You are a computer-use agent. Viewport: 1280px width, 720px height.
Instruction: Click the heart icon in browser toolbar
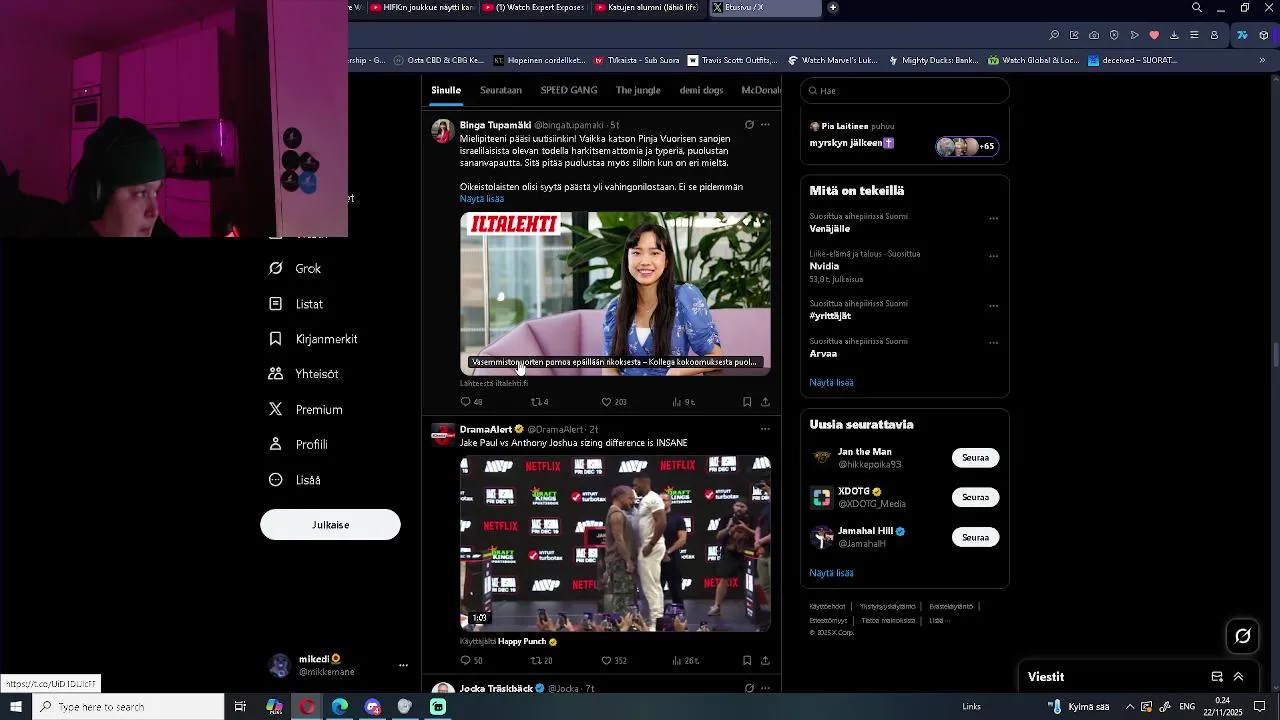[1154, 35]
